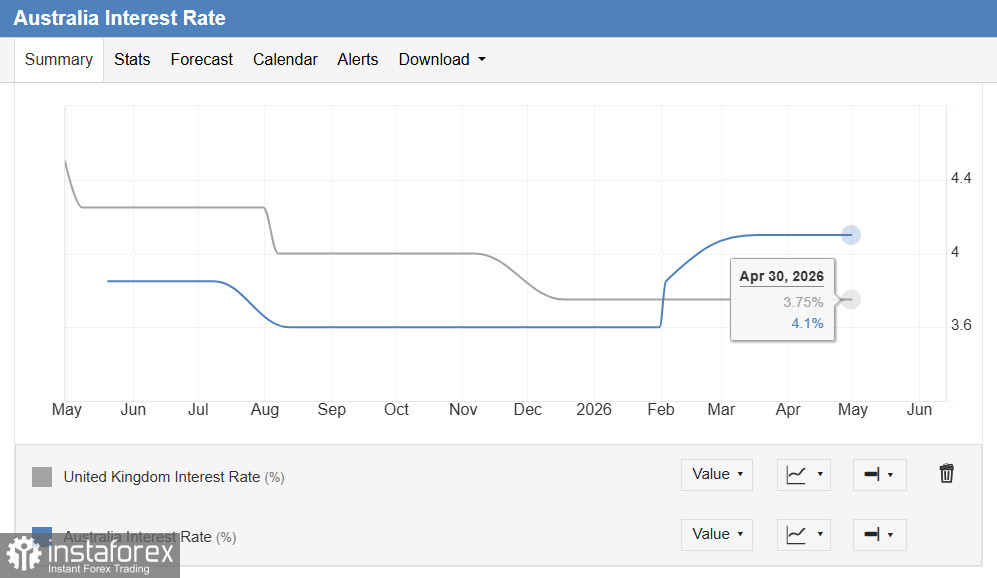997x578 pixels.
Task: Open Value dropdown for Australia Interest Rate
Action: 717,534
